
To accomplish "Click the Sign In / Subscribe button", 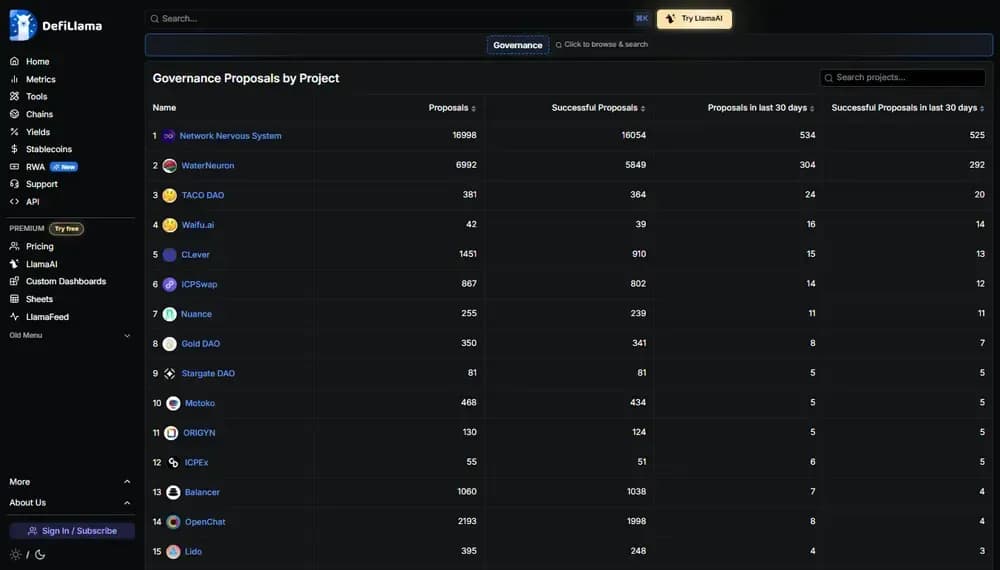I will tap(72, 531).
